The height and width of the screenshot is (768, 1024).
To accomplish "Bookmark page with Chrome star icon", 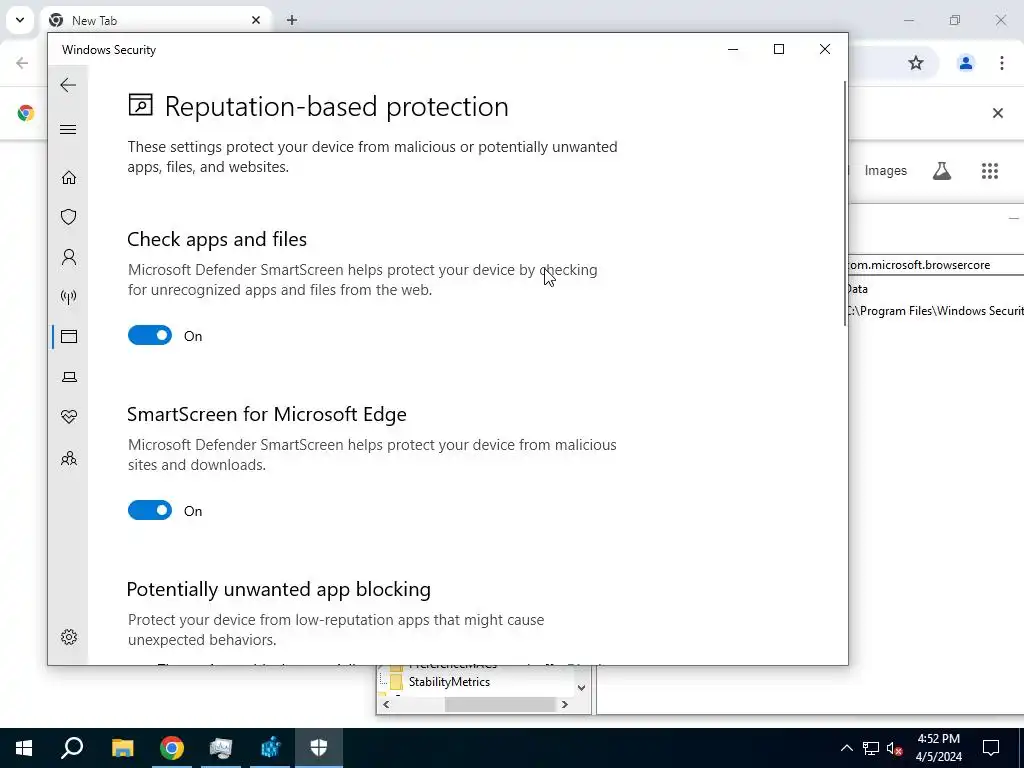I will [916, 63].
